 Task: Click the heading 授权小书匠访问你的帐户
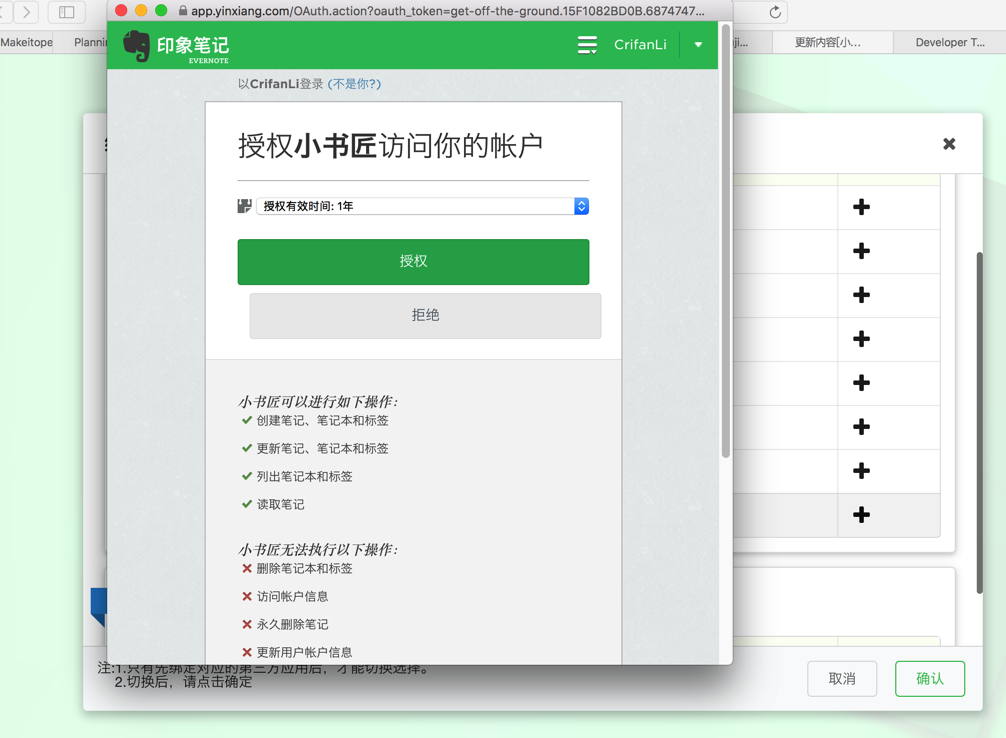click(390, 146)
